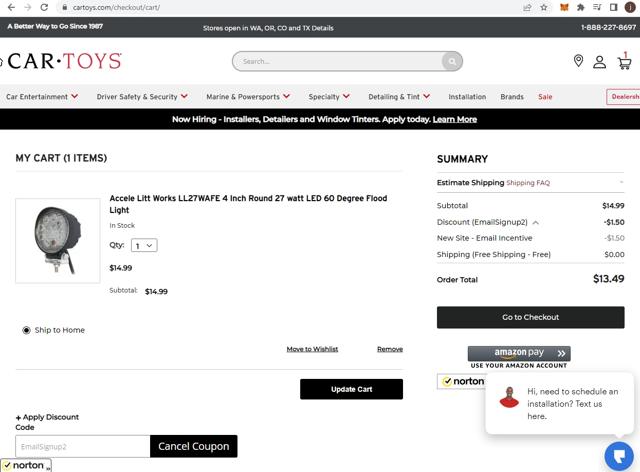Bookmark this page with the star icon

click(x=544, y=7)
